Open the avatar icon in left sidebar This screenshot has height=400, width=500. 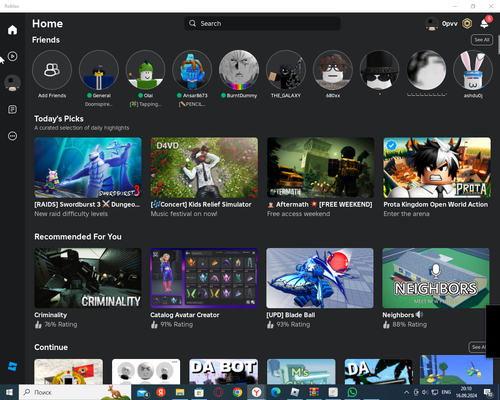[12, 83]
